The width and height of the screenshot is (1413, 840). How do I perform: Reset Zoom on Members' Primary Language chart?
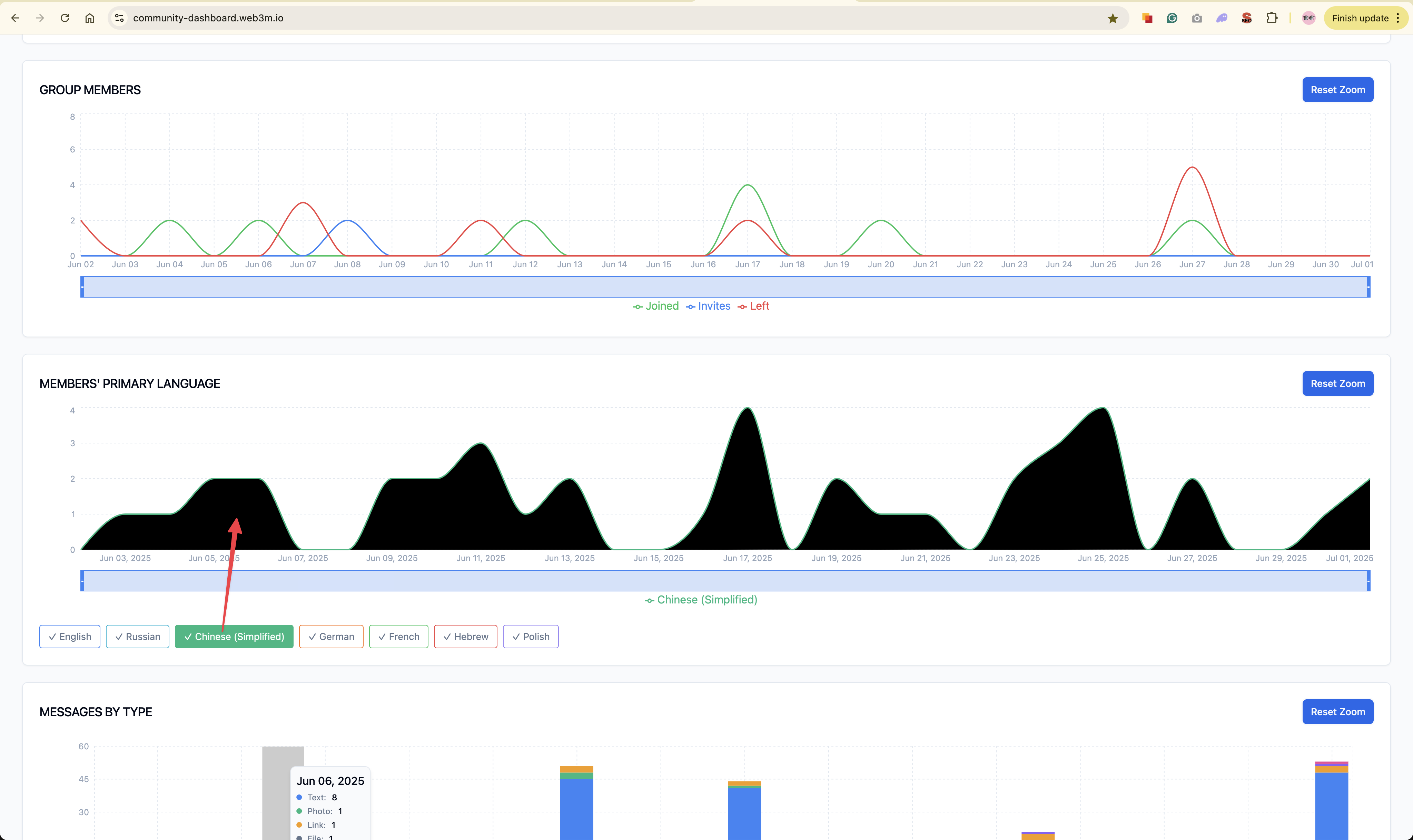(1337, 383)
